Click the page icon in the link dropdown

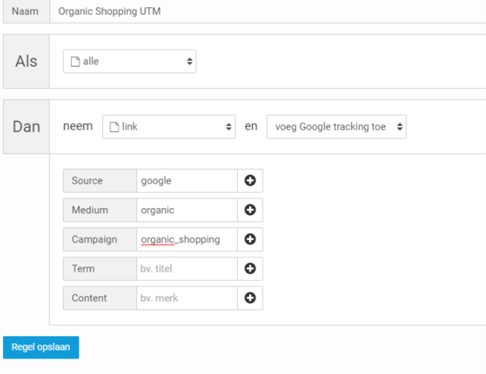click(x=114, y=127)
